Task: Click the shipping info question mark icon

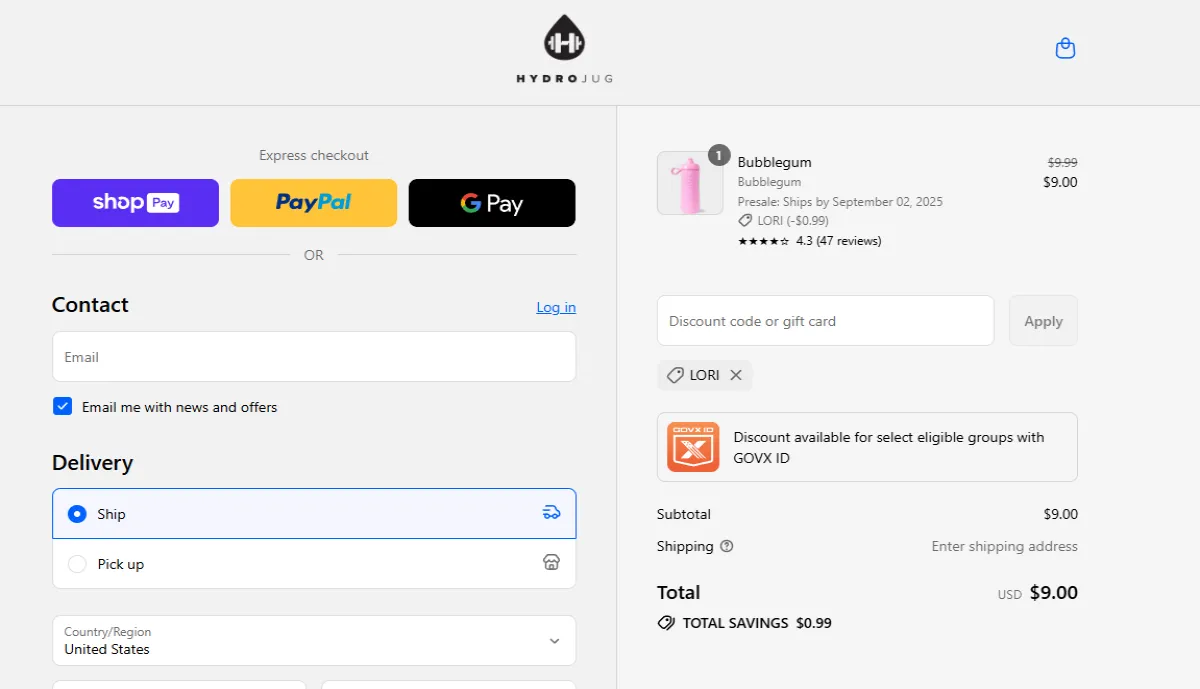Action: click(x=727, y=546)
